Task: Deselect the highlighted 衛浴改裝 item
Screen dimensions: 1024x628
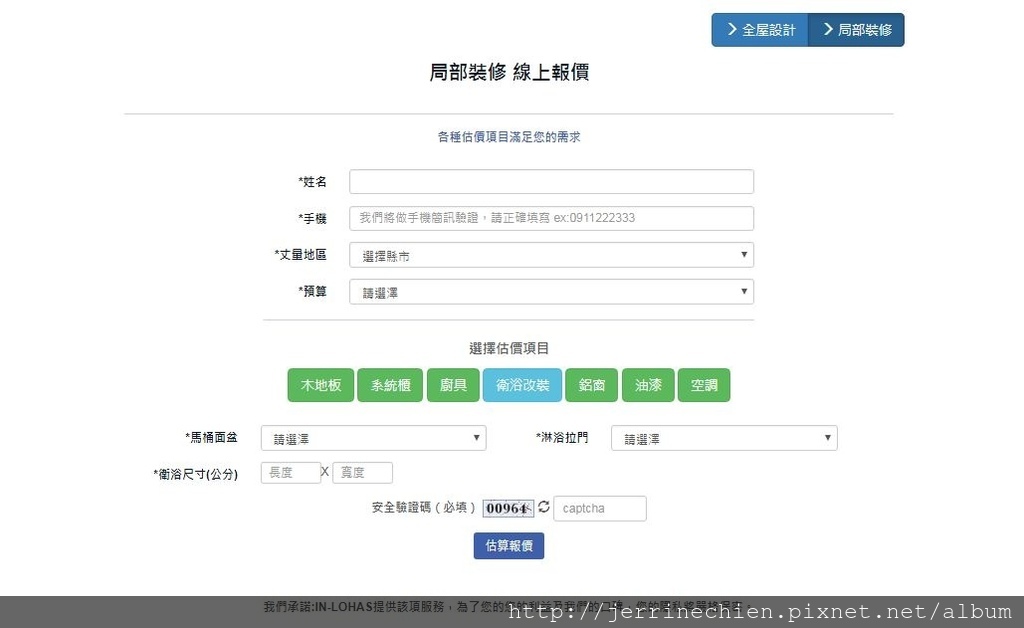Action: 522,385
